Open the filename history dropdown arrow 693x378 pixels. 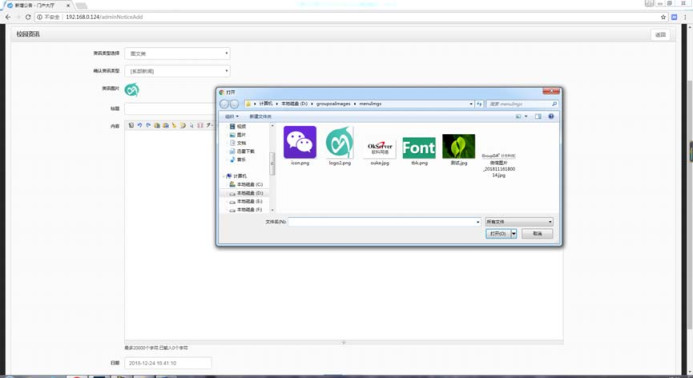click(x=478, y=222)
